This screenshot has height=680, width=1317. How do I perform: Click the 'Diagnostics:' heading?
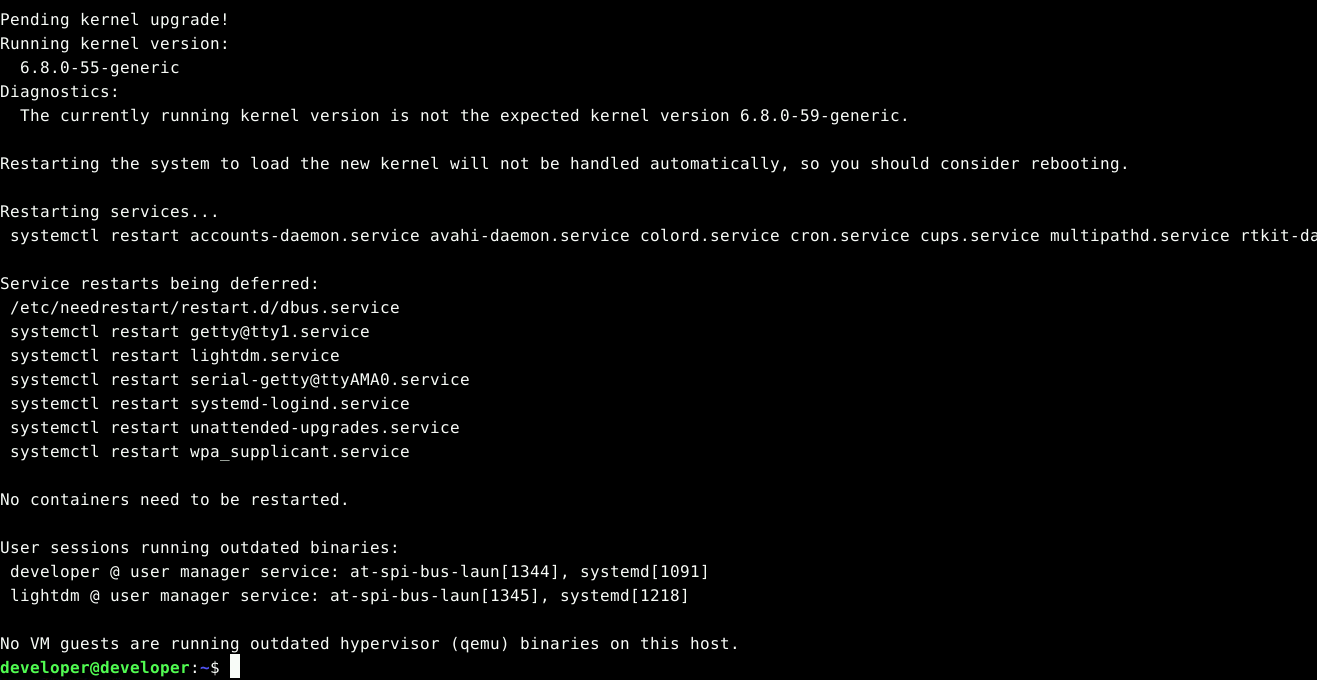click(x=60, y=91)
